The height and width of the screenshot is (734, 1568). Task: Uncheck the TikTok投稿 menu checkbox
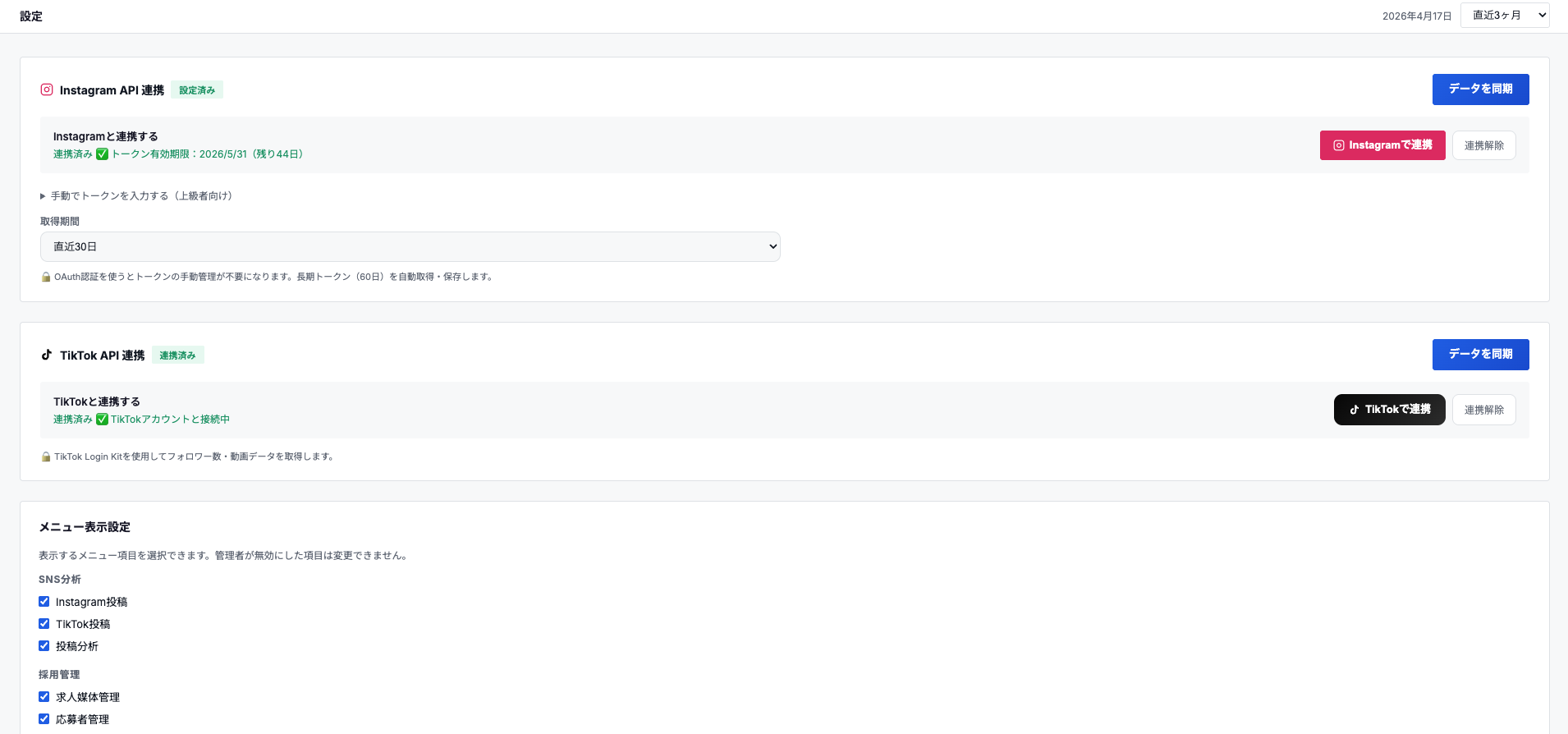44,624
